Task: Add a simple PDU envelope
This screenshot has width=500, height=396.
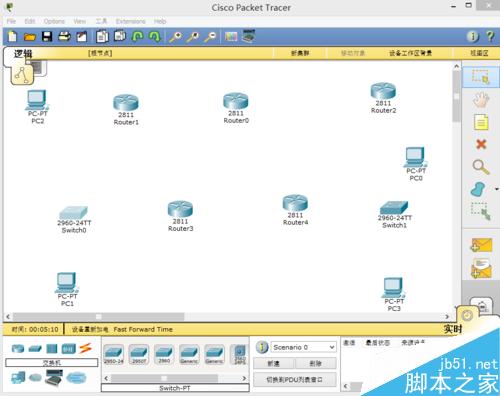Action: 481,245
